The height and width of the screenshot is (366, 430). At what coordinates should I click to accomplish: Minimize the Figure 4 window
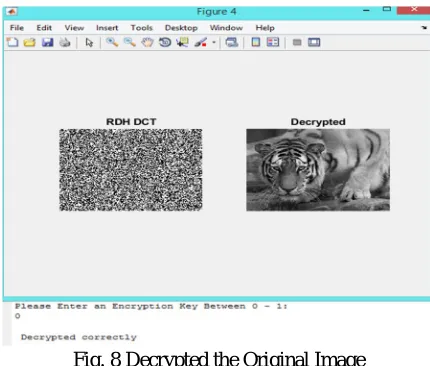point(366,11)
